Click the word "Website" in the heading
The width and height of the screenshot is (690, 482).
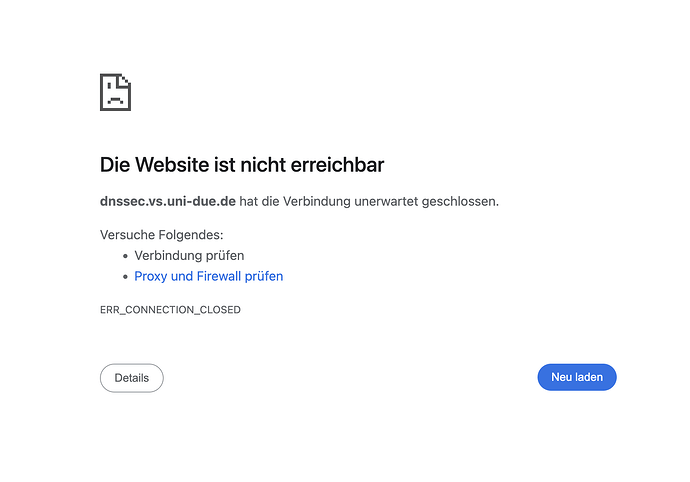point(170,165)
